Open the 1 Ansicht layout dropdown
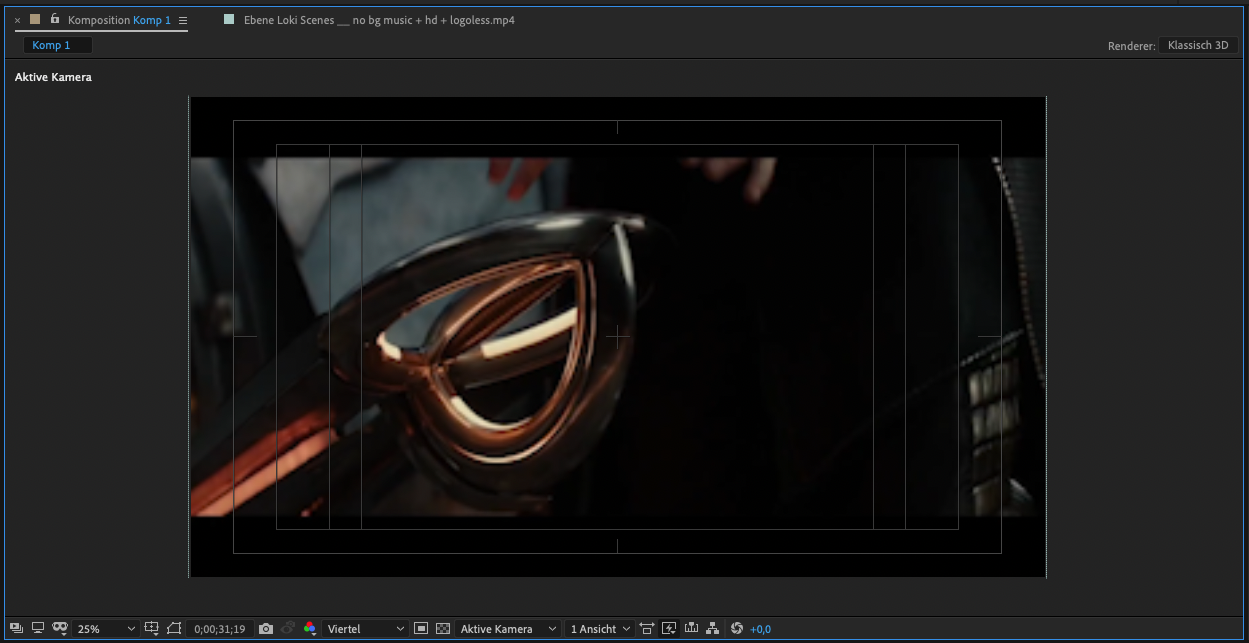The width and height of the screenshot is (1249, 643). (598, 628)
